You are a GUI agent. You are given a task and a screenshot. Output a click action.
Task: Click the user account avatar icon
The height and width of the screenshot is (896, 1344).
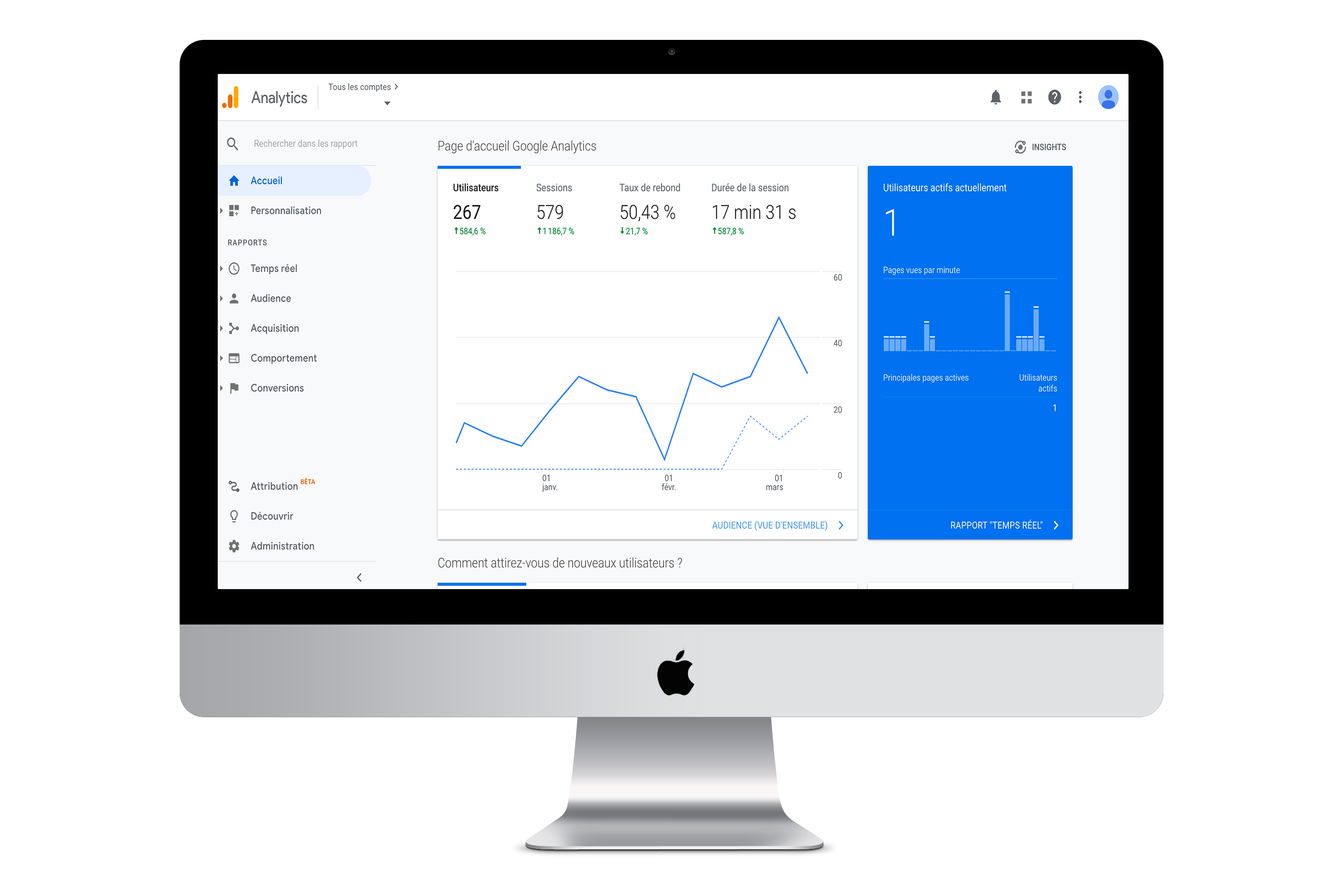tap(1108, 97)
